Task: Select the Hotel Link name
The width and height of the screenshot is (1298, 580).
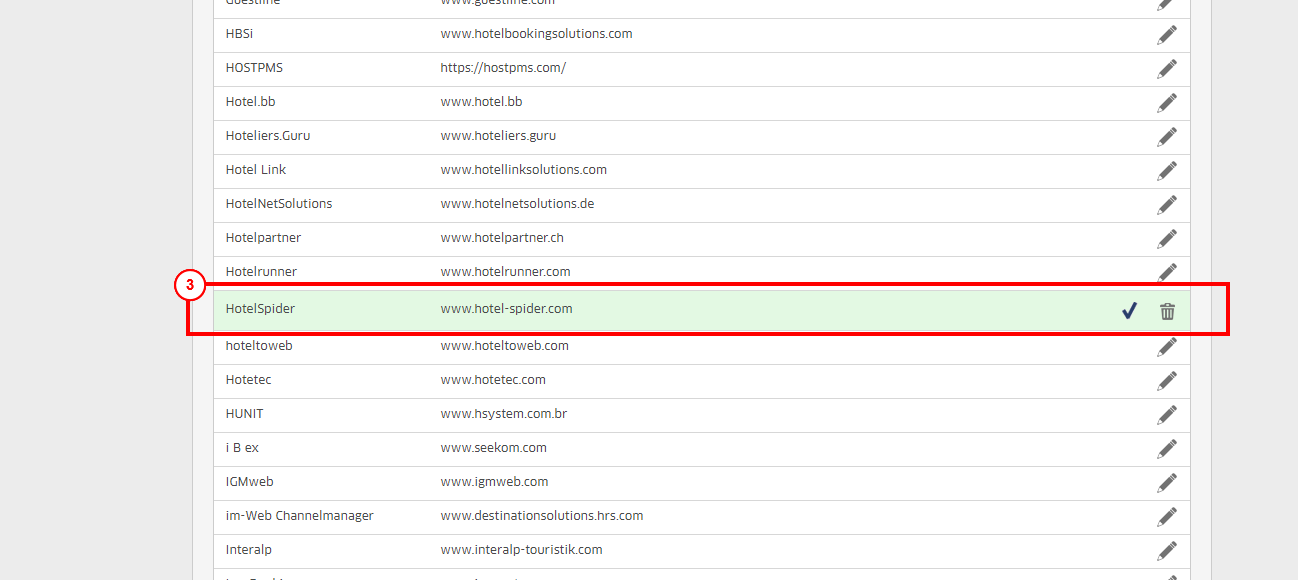Action: coord(256,170)
